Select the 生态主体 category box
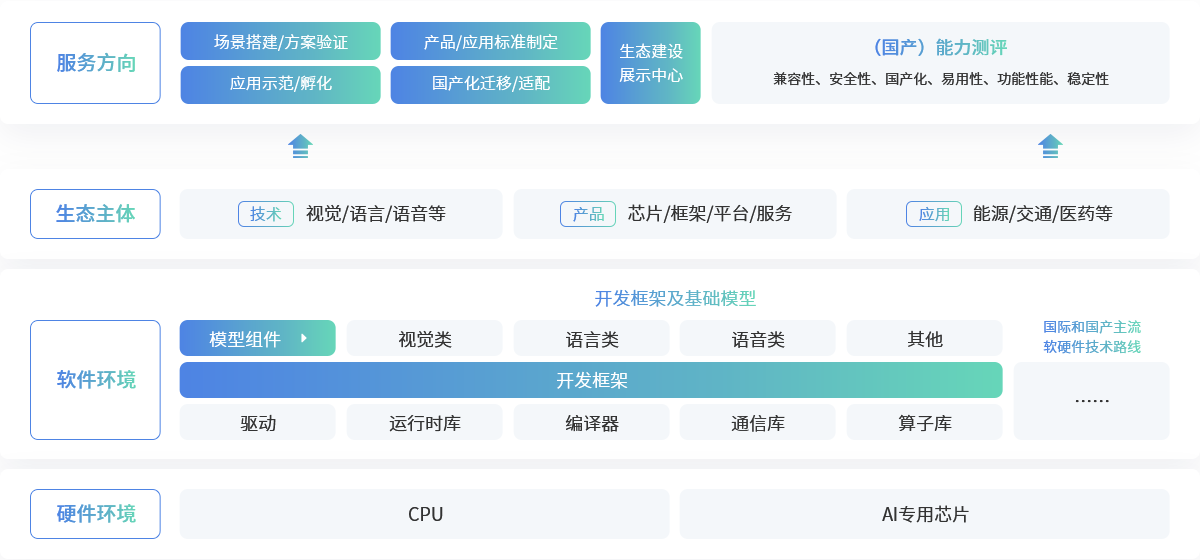 click(x=95, y=214)
